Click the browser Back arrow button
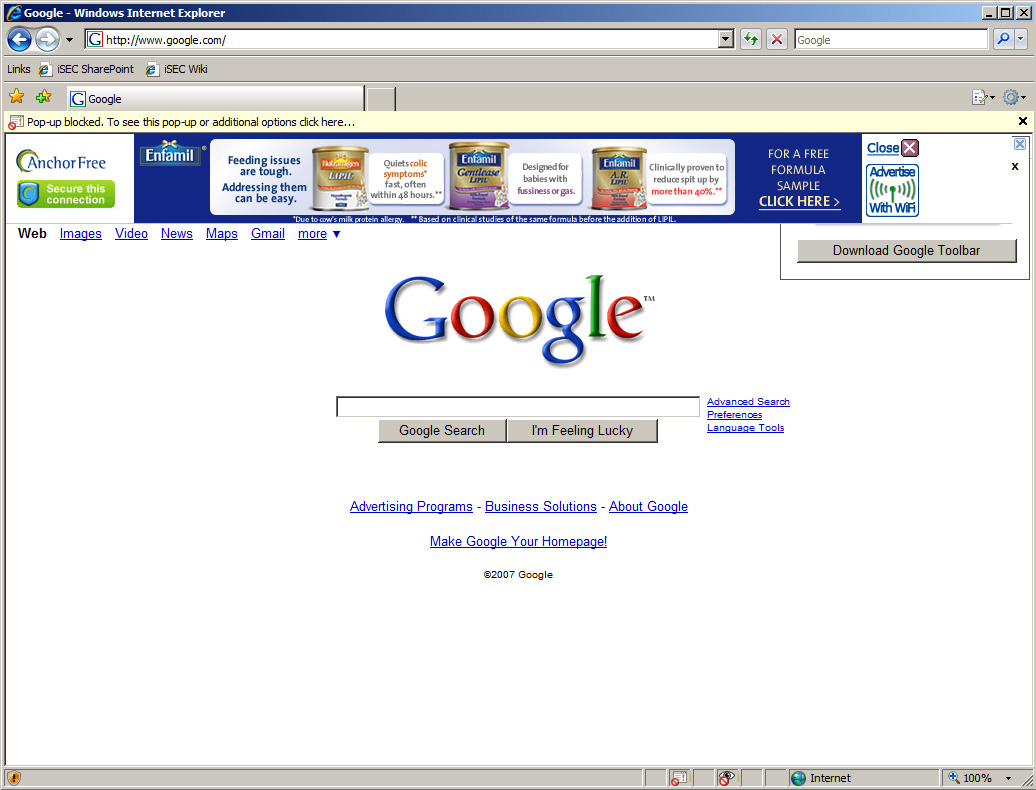The image size is (1036, 790). point(19,40)
